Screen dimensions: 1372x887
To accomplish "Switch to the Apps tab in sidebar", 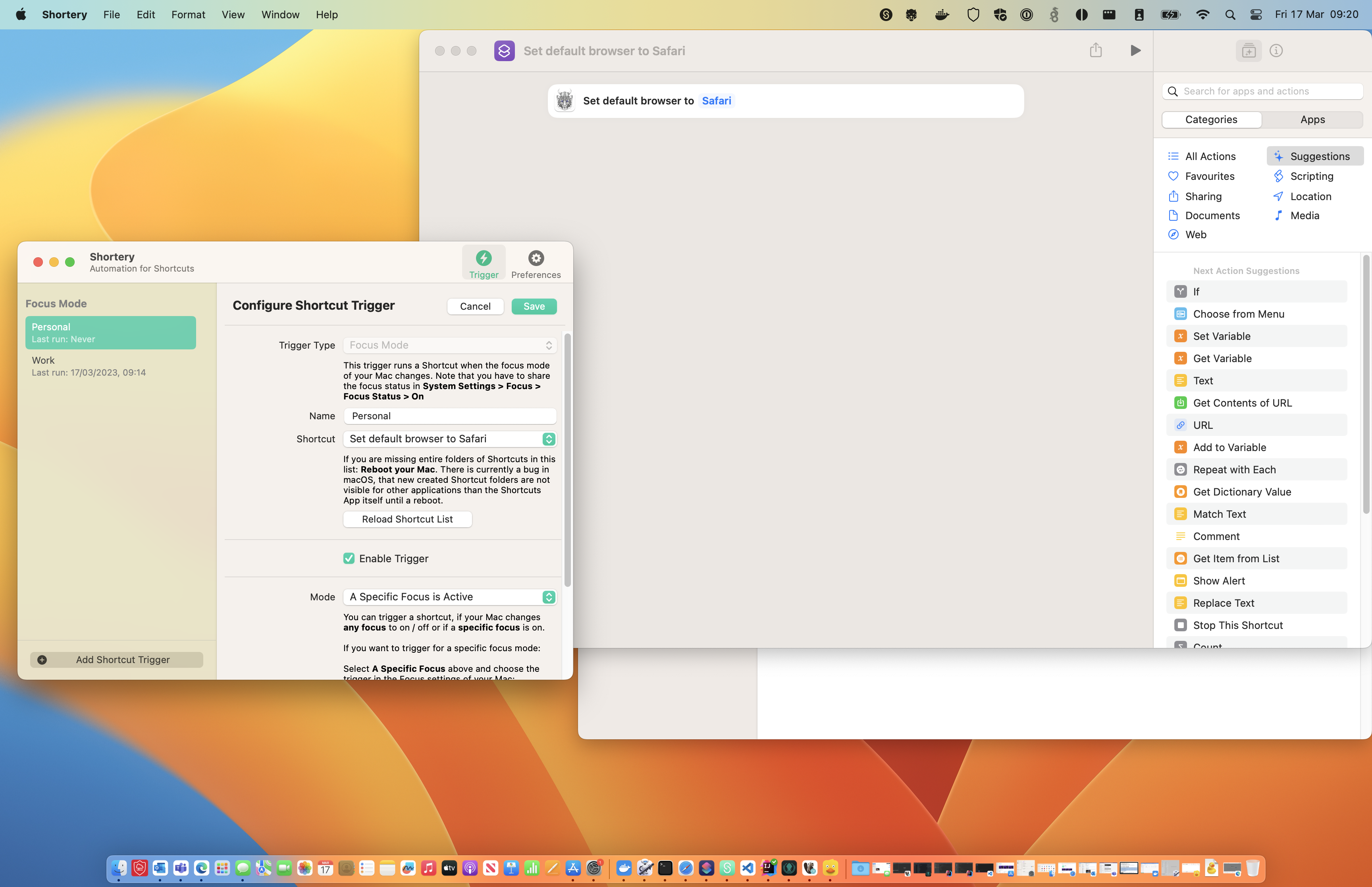I will 1312,119.
